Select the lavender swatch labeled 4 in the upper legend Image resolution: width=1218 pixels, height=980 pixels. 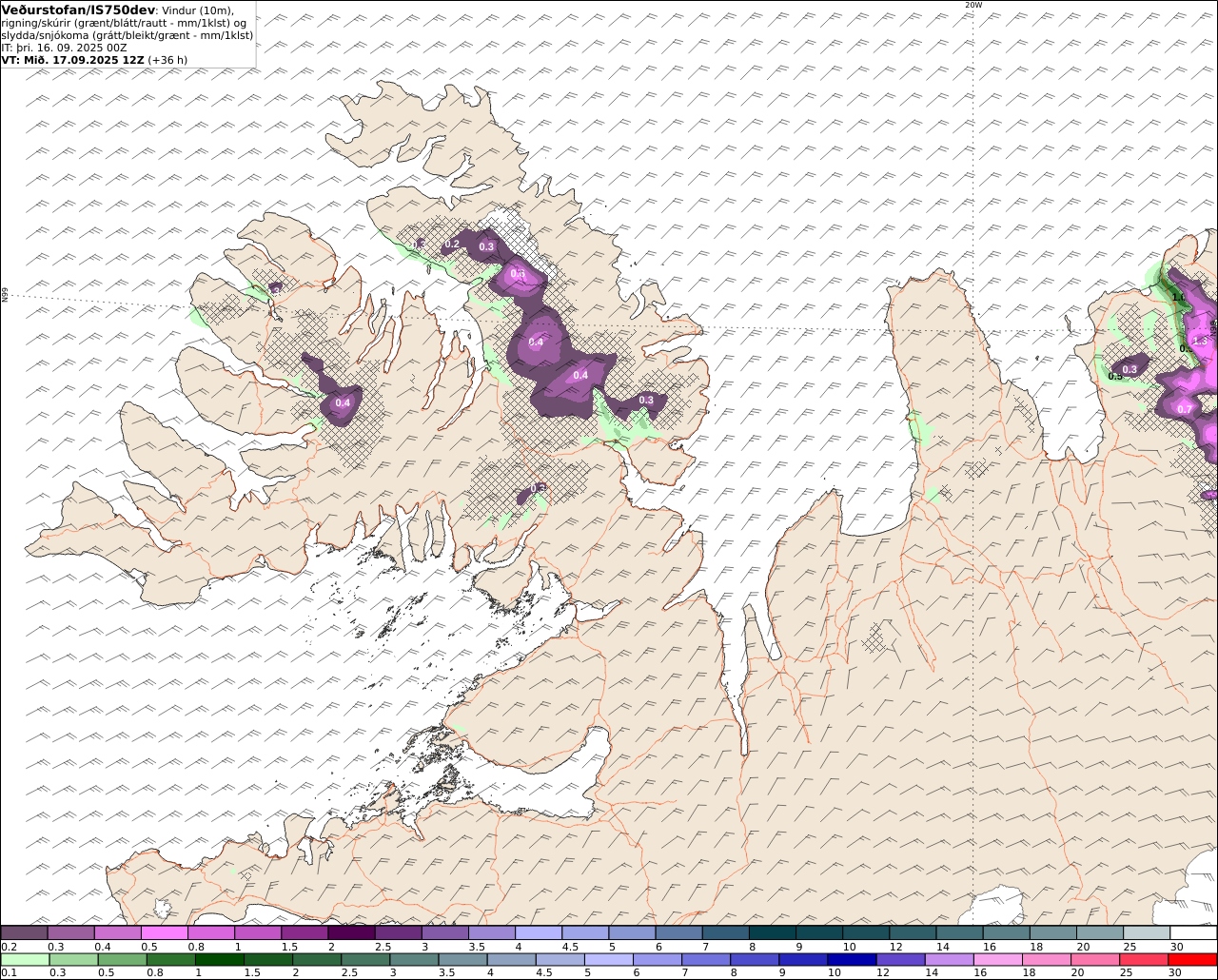(538, 933)
